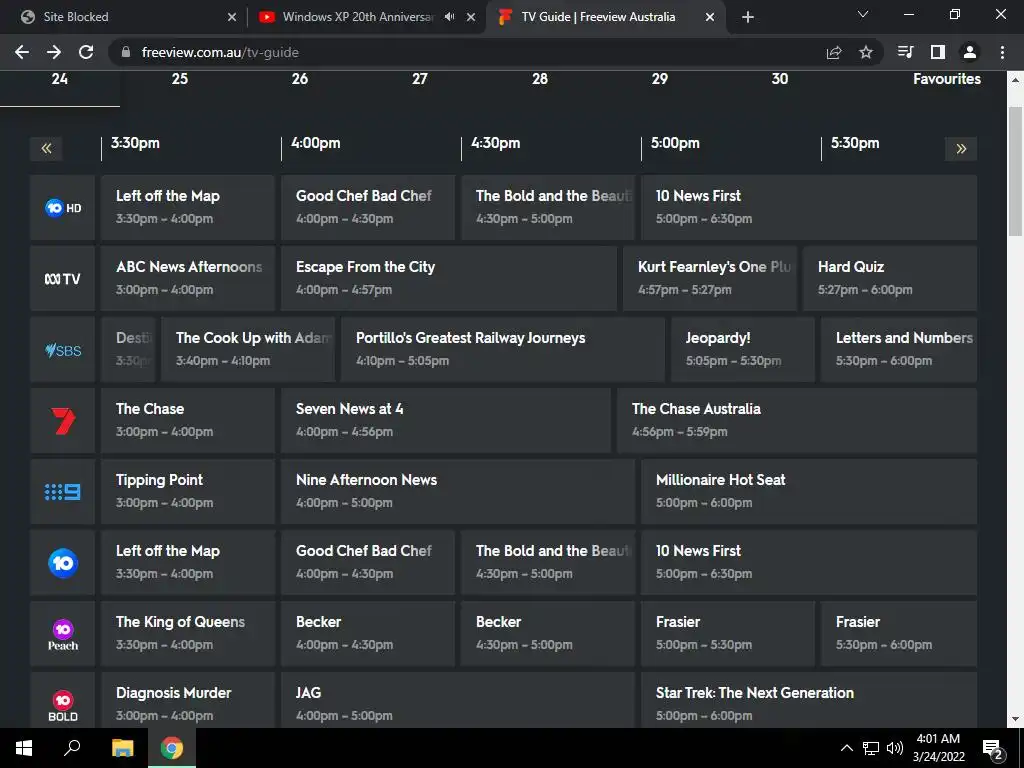The height and width of the screenshot is (768, 1024).
Task: Open the notification center icon
Action: click(993, 749)
